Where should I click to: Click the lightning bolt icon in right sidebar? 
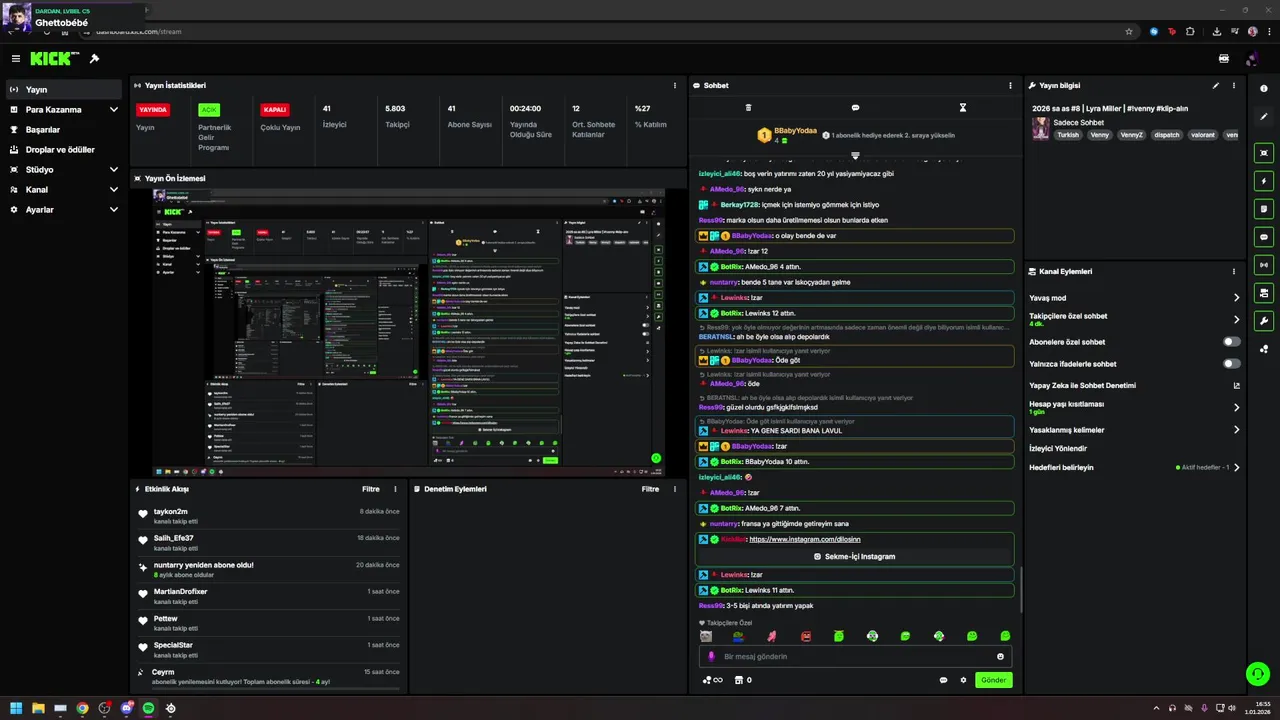(1265, 181)
